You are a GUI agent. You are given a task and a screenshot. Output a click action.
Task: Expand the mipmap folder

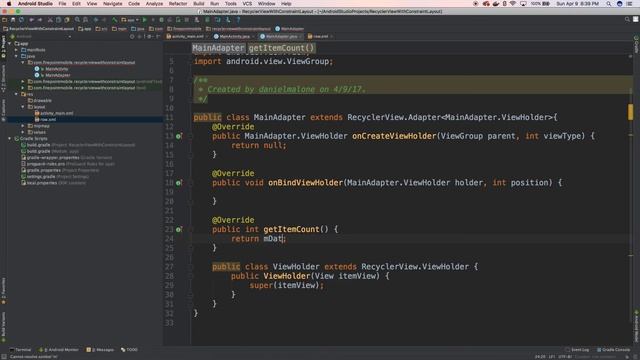point(23,126)
